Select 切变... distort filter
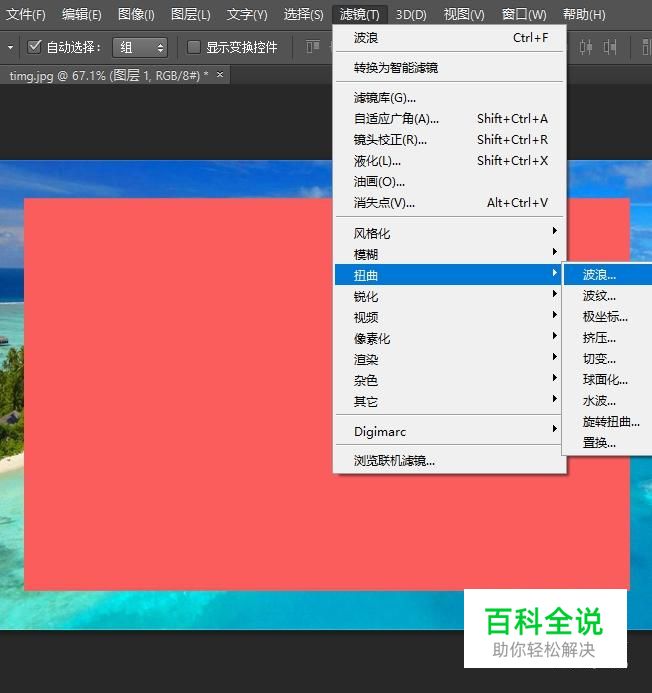Viewport: 652px width, 693px height. pyautogui.click(x=608, y=358)
